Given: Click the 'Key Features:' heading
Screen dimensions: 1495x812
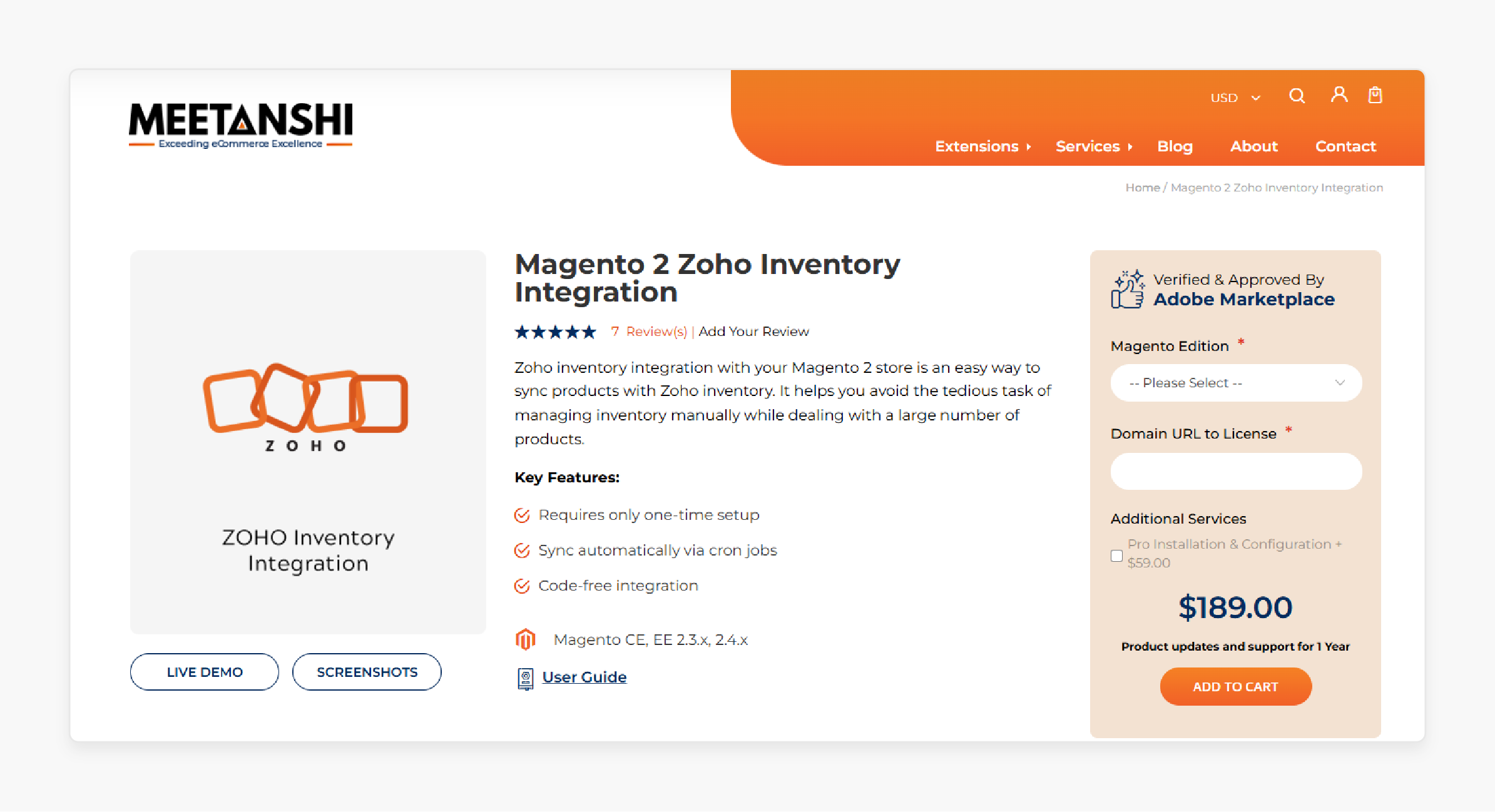Looking at the screenshot, I should click(x=567, y=477).
